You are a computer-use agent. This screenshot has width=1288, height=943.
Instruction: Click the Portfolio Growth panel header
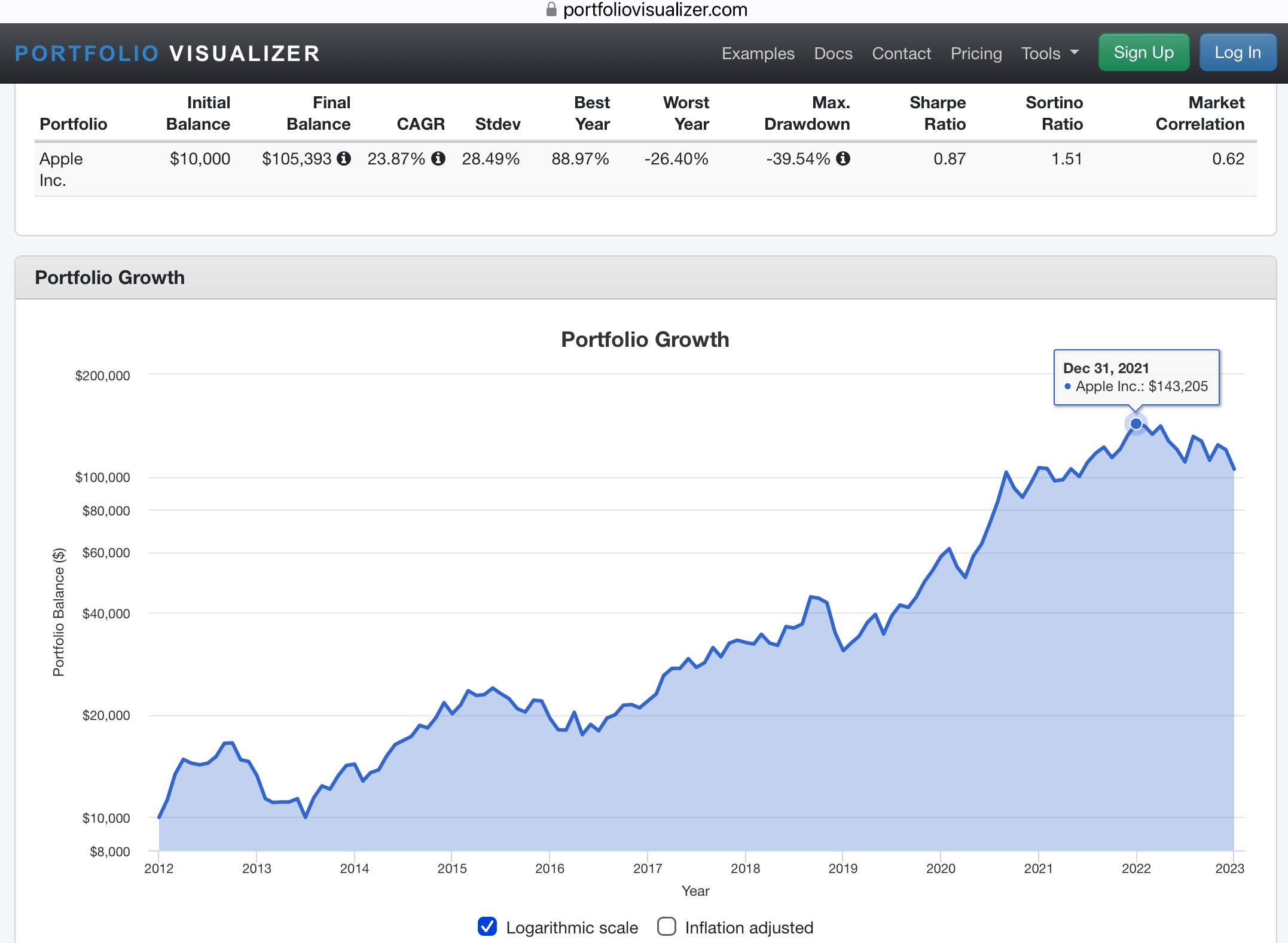pos(645,277)
